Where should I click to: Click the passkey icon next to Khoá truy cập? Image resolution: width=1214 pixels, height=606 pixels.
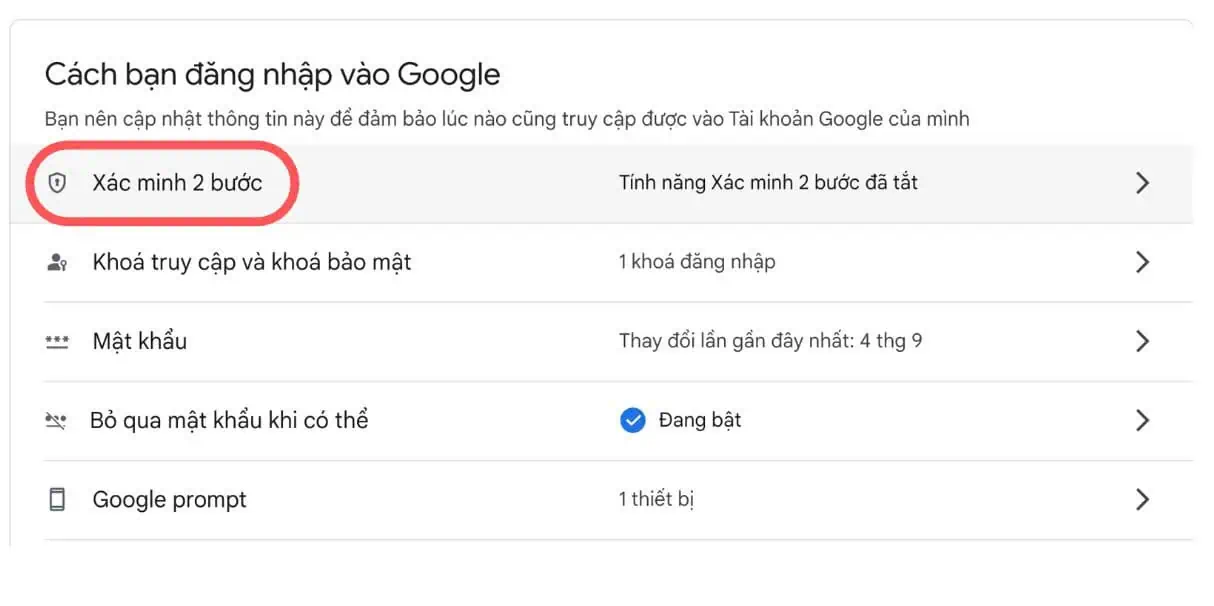60,262
